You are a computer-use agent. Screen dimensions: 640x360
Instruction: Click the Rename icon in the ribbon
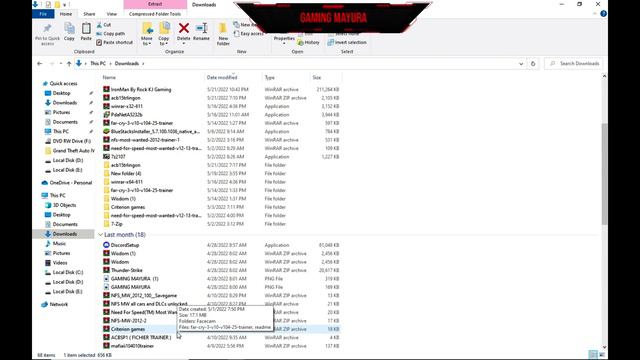[201, 28]
